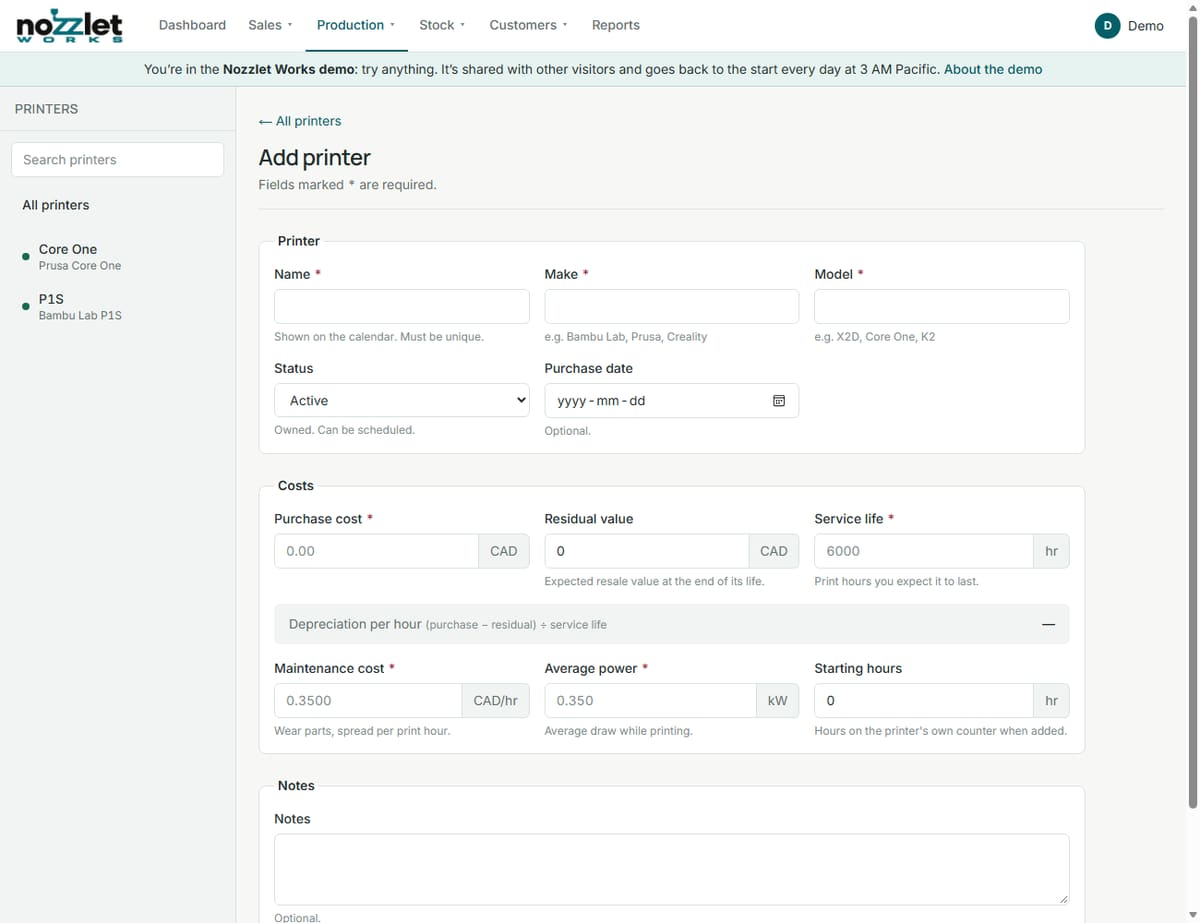The height and width of the screenshot is (923, 1200).
Task: Focus the Search printers box
Action: [x=117, y=159]
